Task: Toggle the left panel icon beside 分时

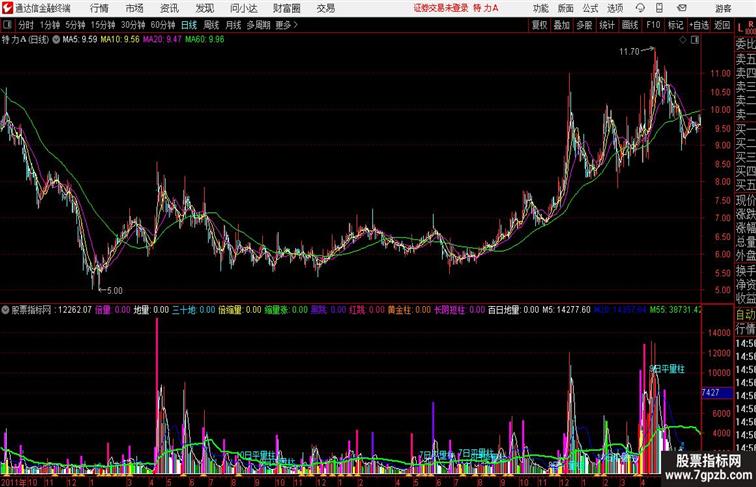Action: click(7, 25)
